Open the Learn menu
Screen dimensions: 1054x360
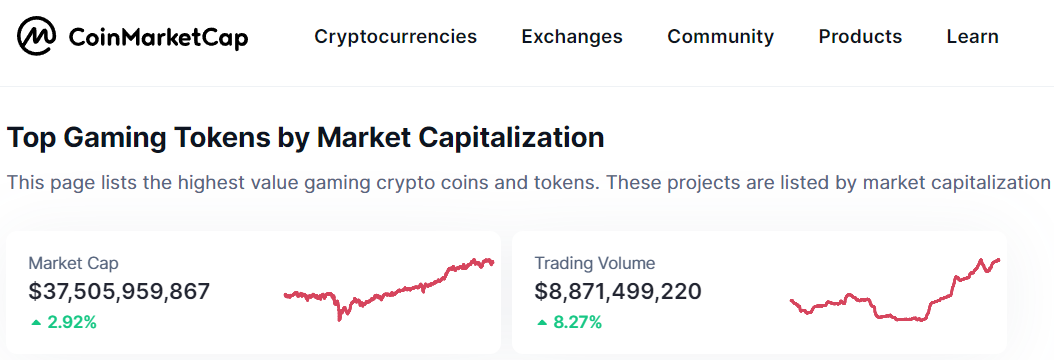pos(973,36)
